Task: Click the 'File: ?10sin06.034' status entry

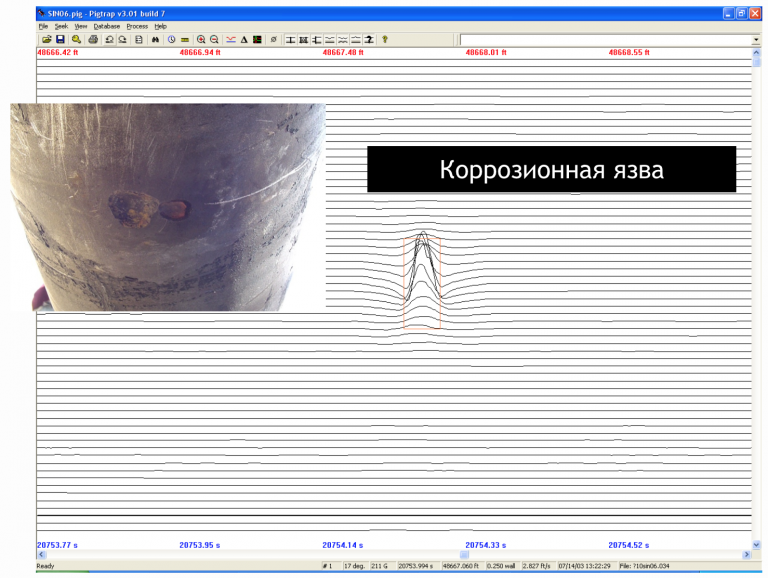Action: [644, 566]
